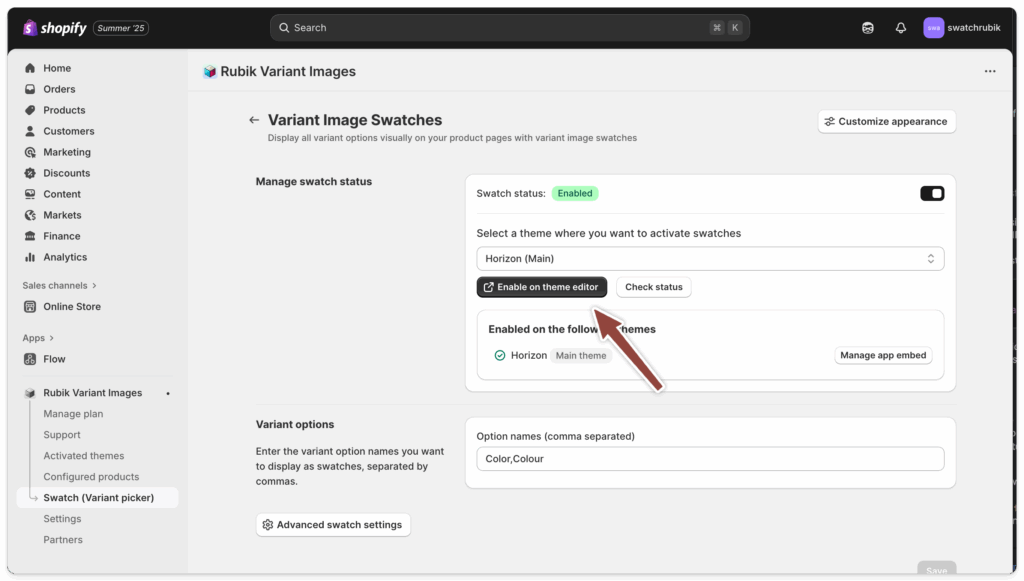The width and height of the screenshot is (1024, 581).
Task: Open Partners in Rubik submenu
Action: (63, 540)
